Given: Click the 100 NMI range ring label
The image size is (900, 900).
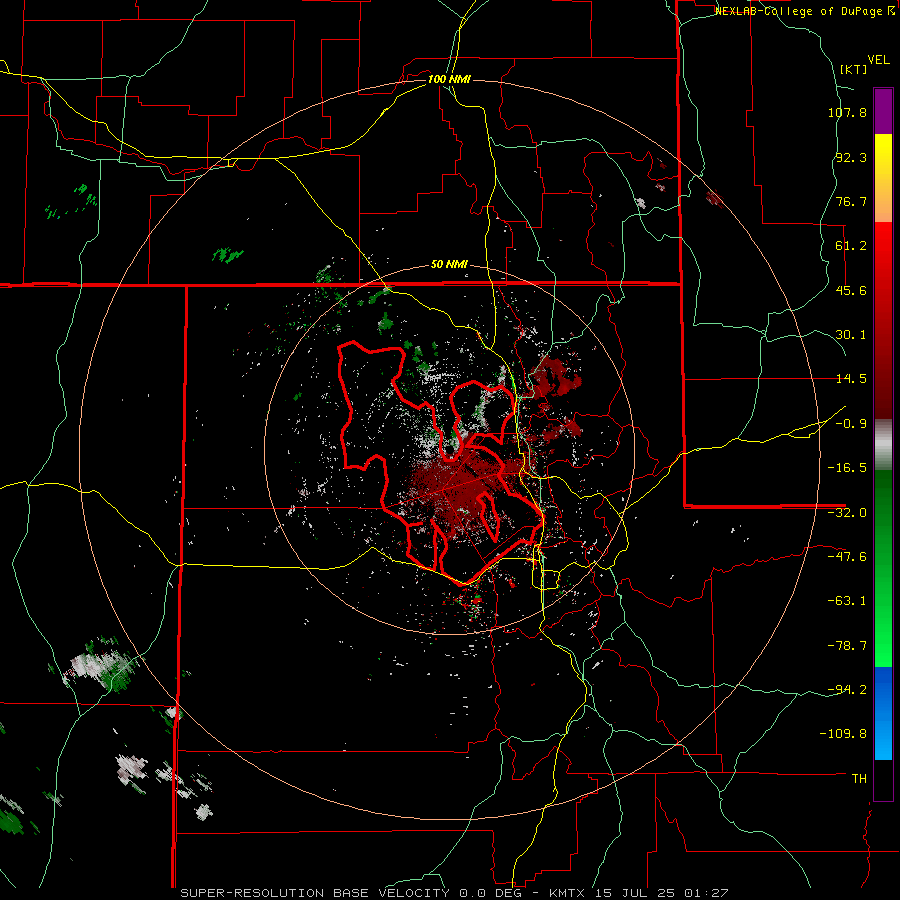Looking at the screenshot, I should coord(449,79).
